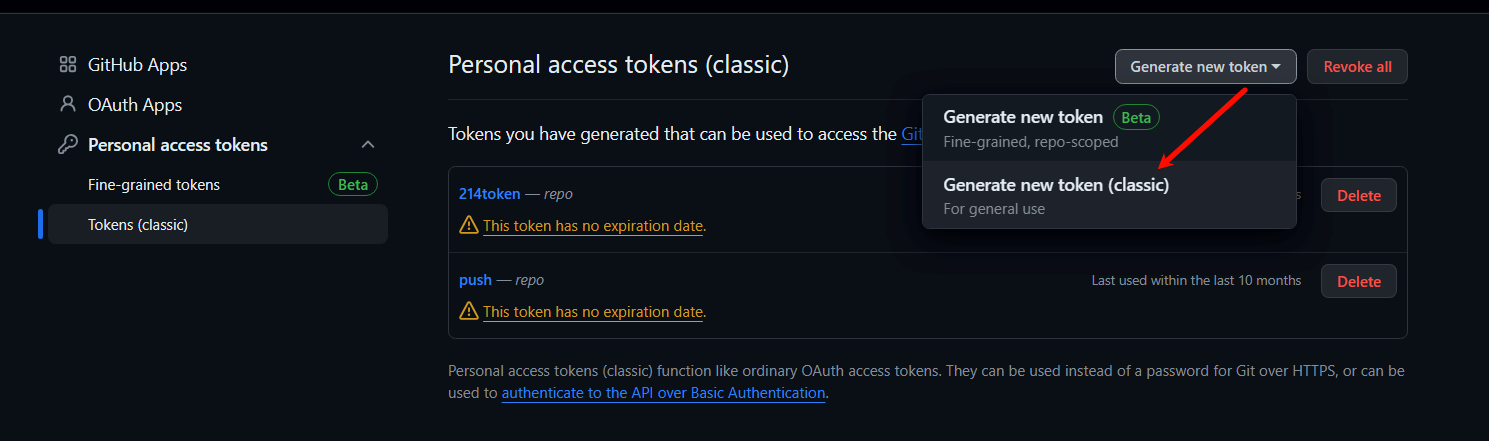1489x441 pixels.
Task: Delete the push token
Action: 1358,281
